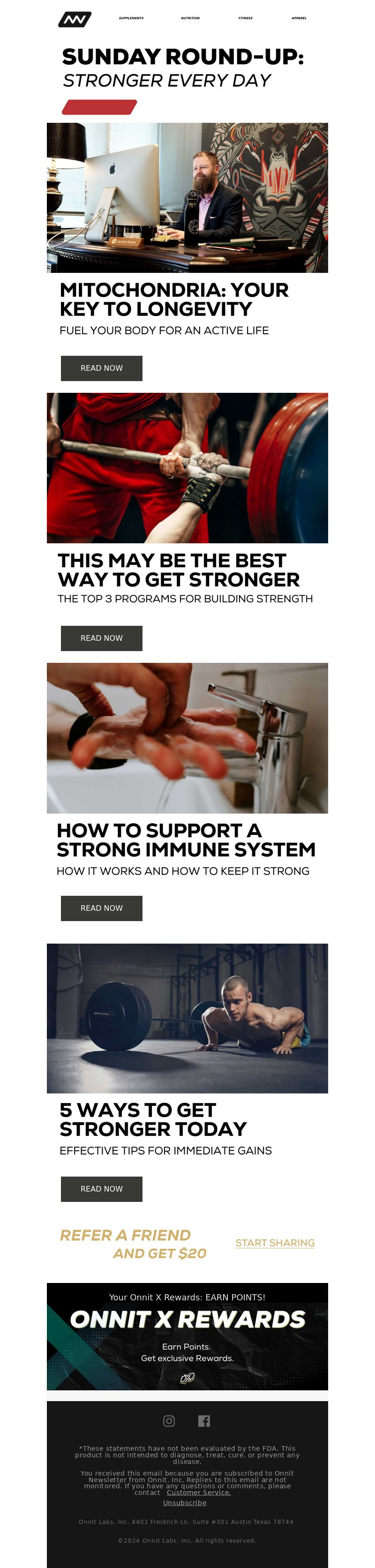Click the rewards key icon on banner
Image resolution: width=375 pixels, height=1568 pixels.
point(187,1378)
